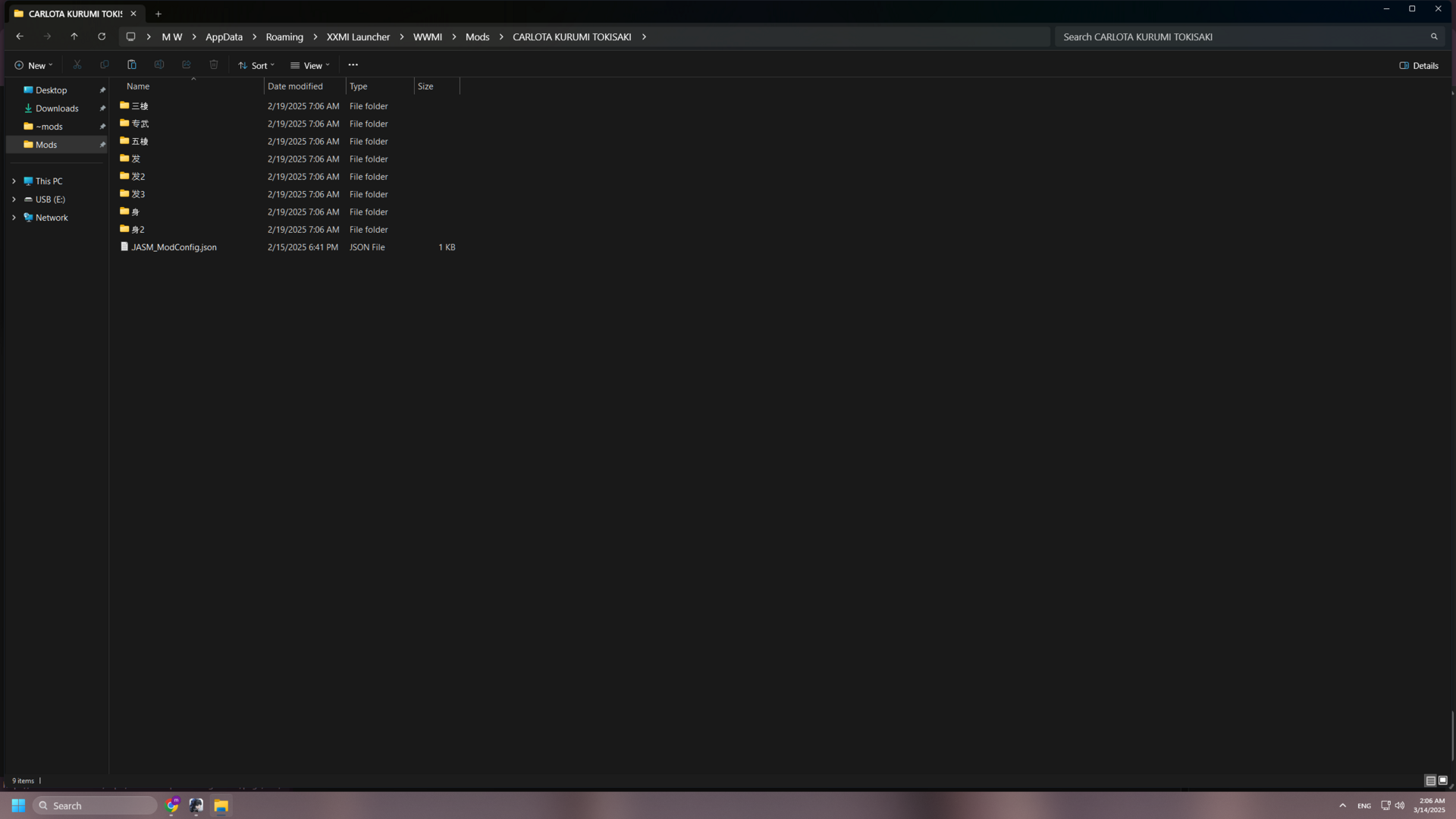
Task: Click the PC icon in the address bar
Action: (130, 36)
